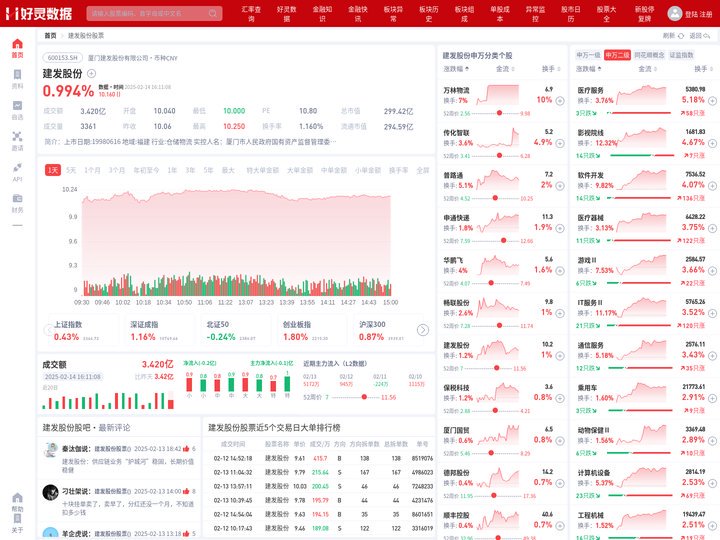The width and height of the screenshot is (720, 540).
Task: Switch to 申万一级 tab
Action: point(588,55)
